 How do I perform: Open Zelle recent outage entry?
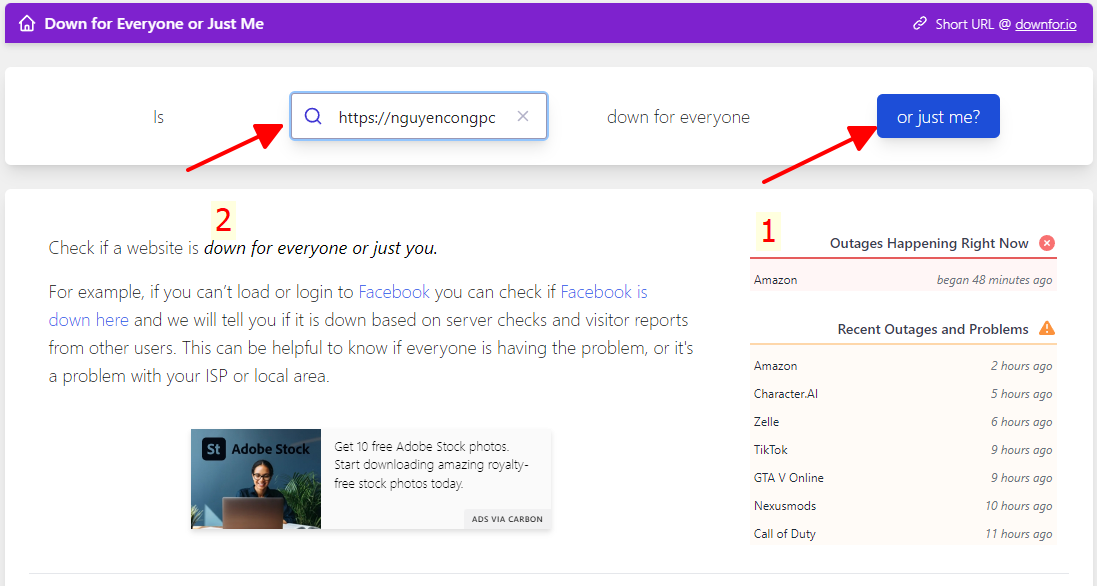(903, 422)
